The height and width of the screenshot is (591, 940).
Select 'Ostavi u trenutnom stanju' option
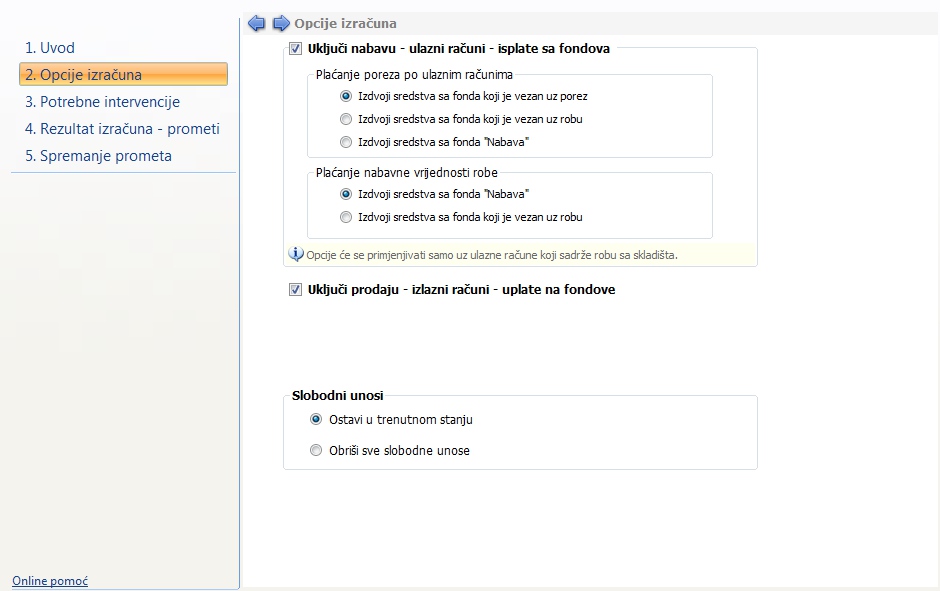[x=316, y=420]
